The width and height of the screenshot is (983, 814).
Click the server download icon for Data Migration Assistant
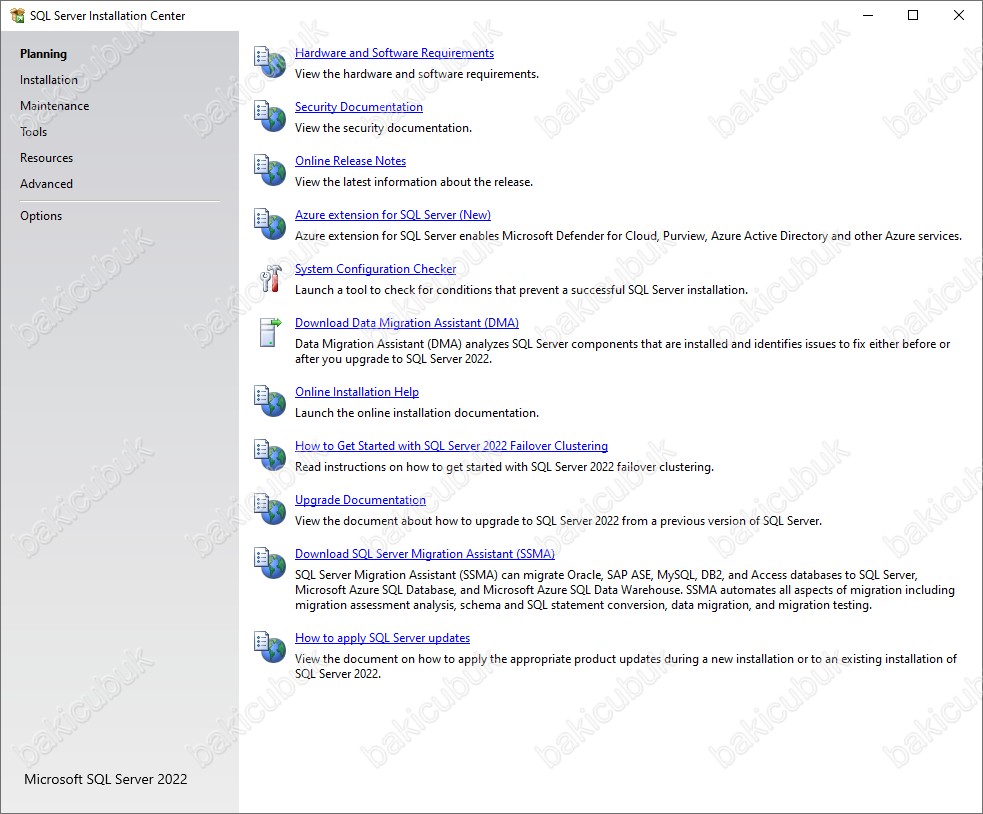pos(270,332)
